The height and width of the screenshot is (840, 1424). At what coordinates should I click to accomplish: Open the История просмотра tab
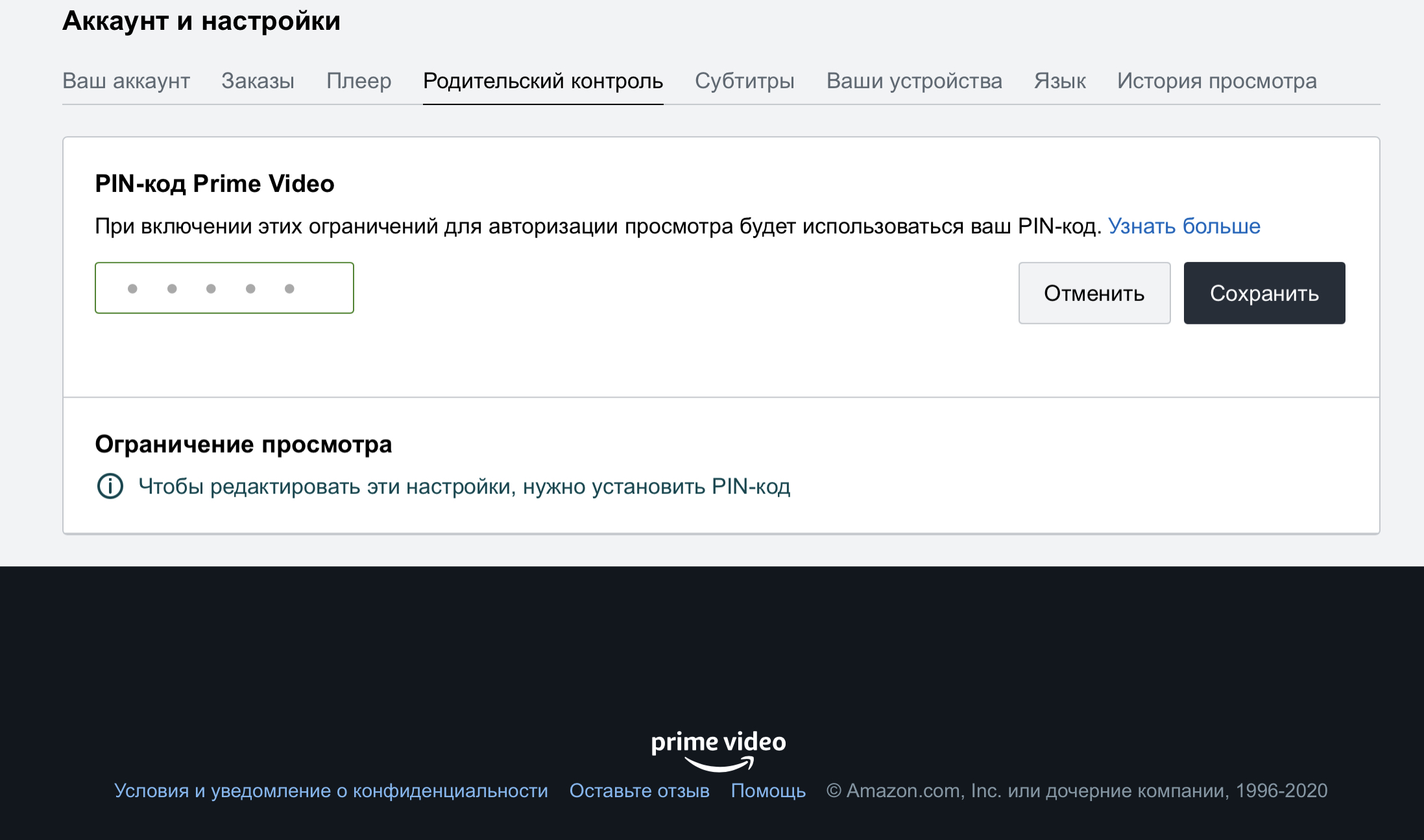[x=1216, y=81]
